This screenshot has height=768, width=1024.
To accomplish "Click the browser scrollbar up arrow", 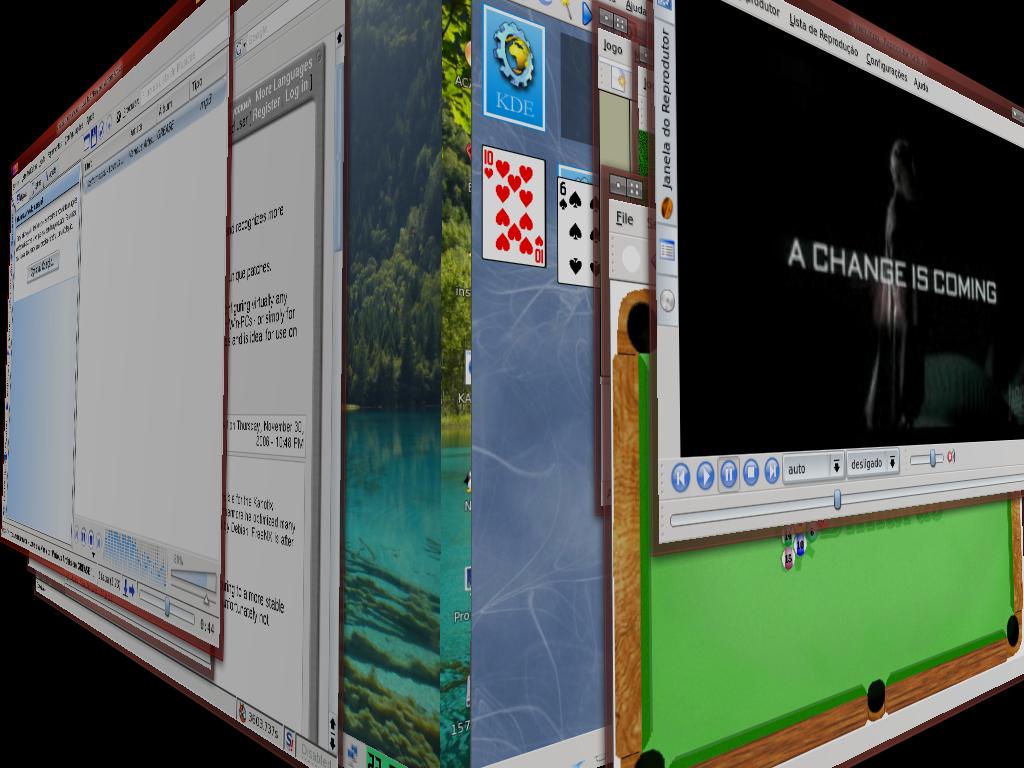I will [339, 38].
